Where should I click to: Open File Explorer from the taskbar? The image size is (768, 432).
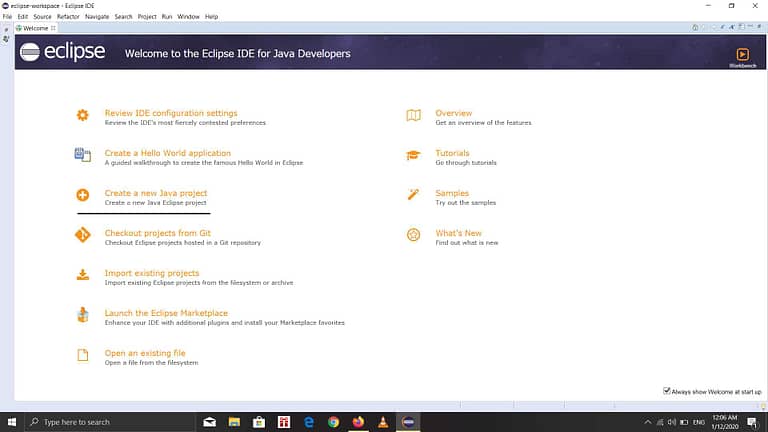pyautogui.click(x=234, y=422)
